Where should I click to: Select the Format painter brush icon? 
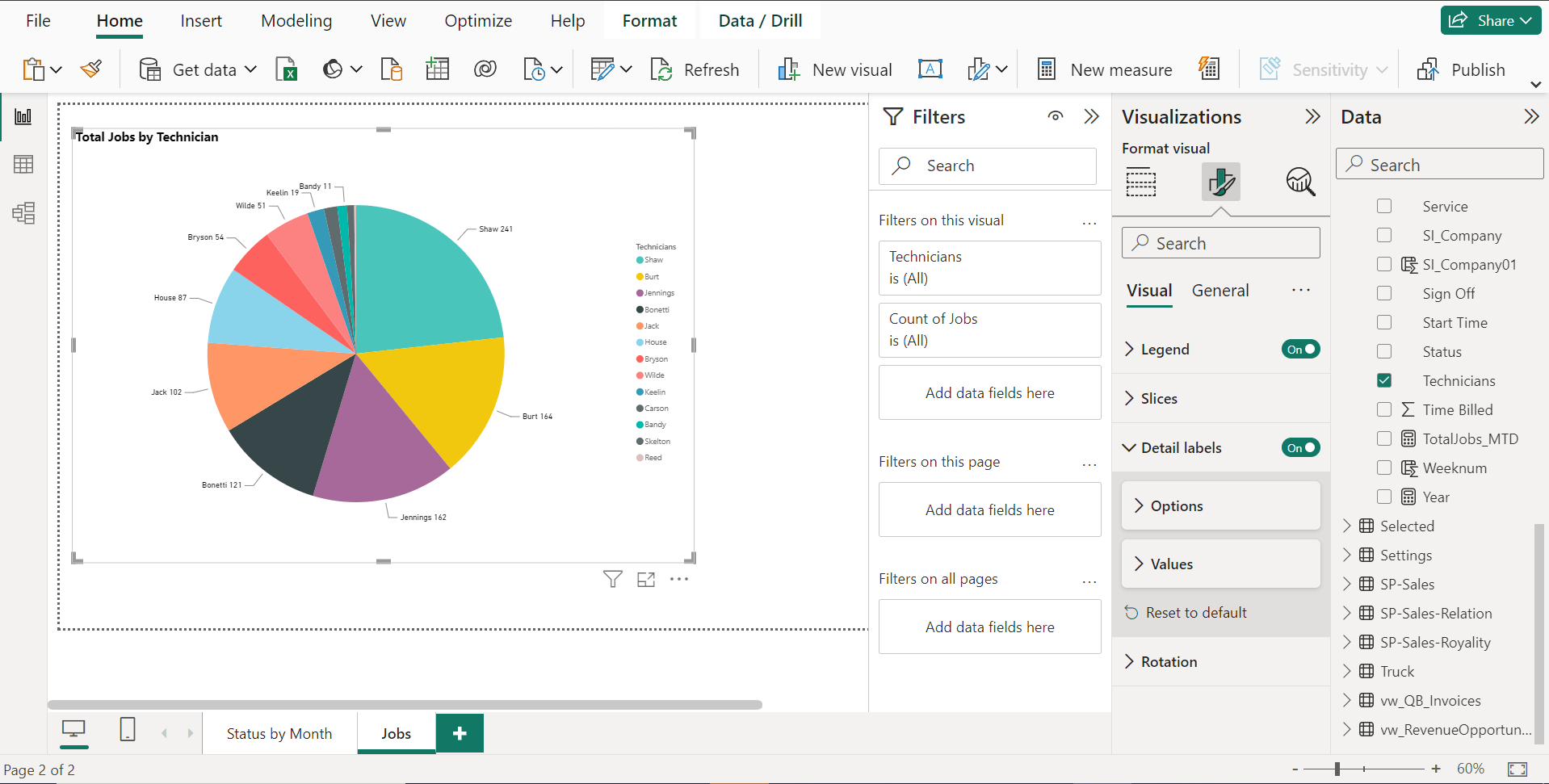point(91,69)
